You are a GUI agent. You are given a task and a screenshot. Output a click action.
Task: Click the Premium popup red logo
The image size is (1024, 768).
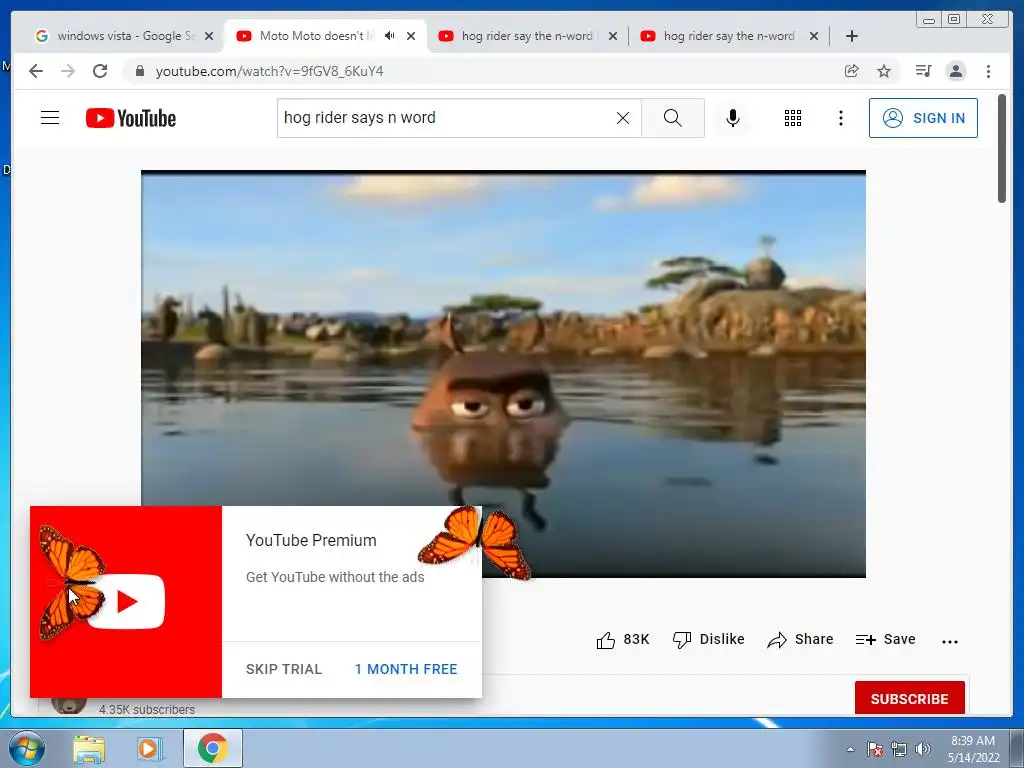126,601
